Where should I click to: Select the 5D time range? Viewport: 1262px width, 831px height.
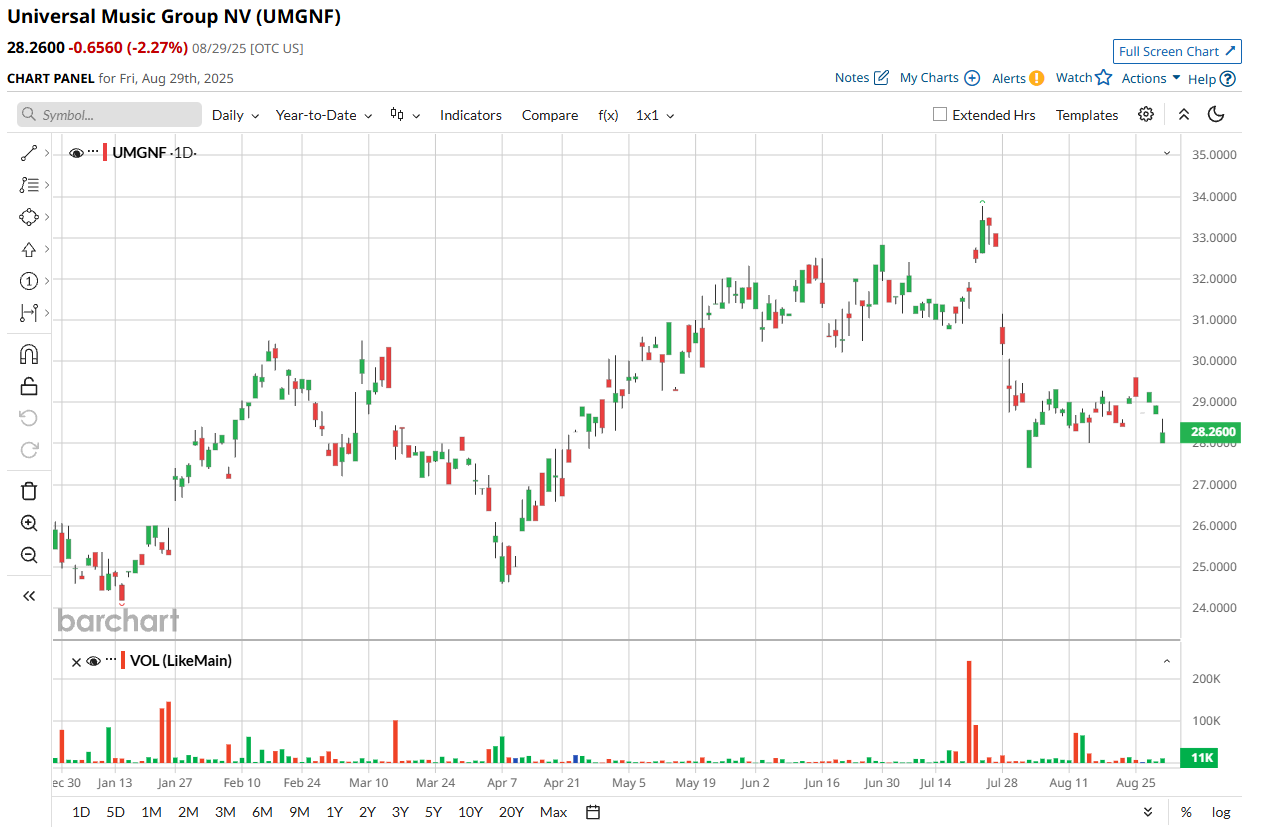[x=116, y=812]
